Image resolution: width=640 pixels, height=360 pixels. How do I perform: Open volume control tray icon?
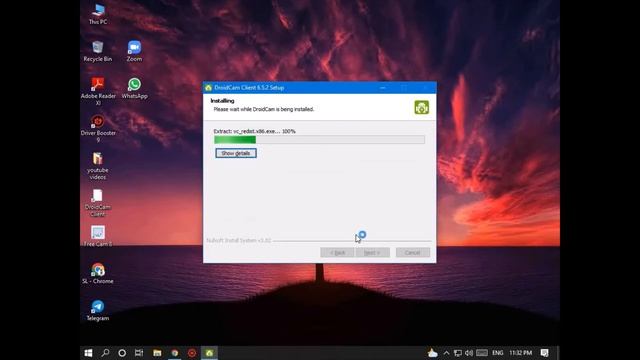coord(469,353)
